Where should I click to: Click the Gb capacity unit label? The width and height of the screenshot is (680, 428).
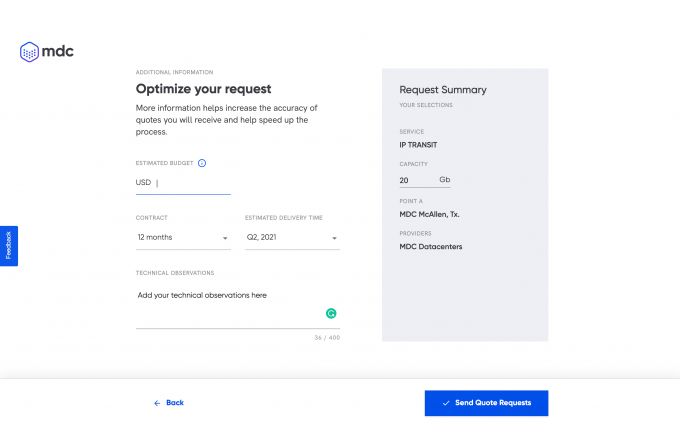pyautogui.click(x=445, y=180)
